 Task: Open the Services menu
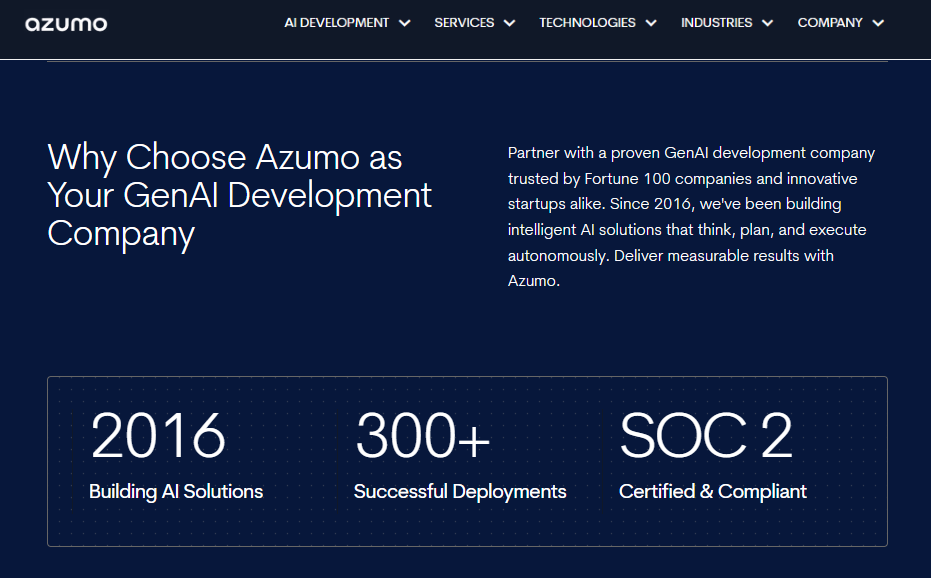pos(464,23)
